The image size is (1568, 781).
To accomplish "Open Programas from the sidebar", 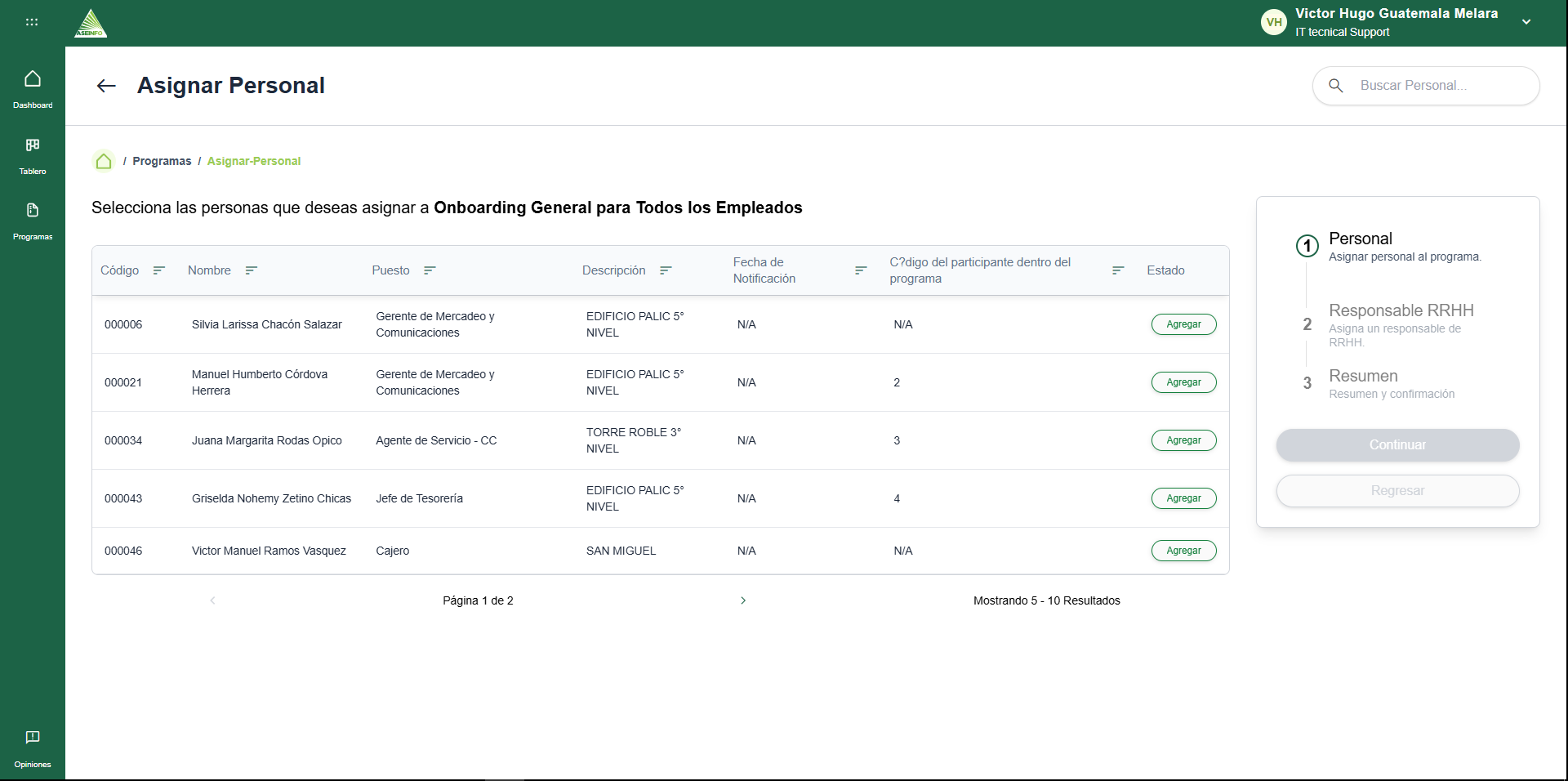I will click(33, 221).
